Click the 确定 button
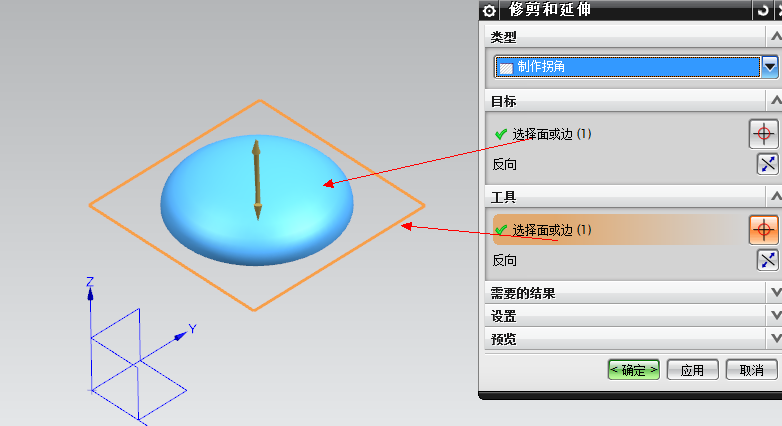This screenshot has width=782, height=426. [633, 370]
